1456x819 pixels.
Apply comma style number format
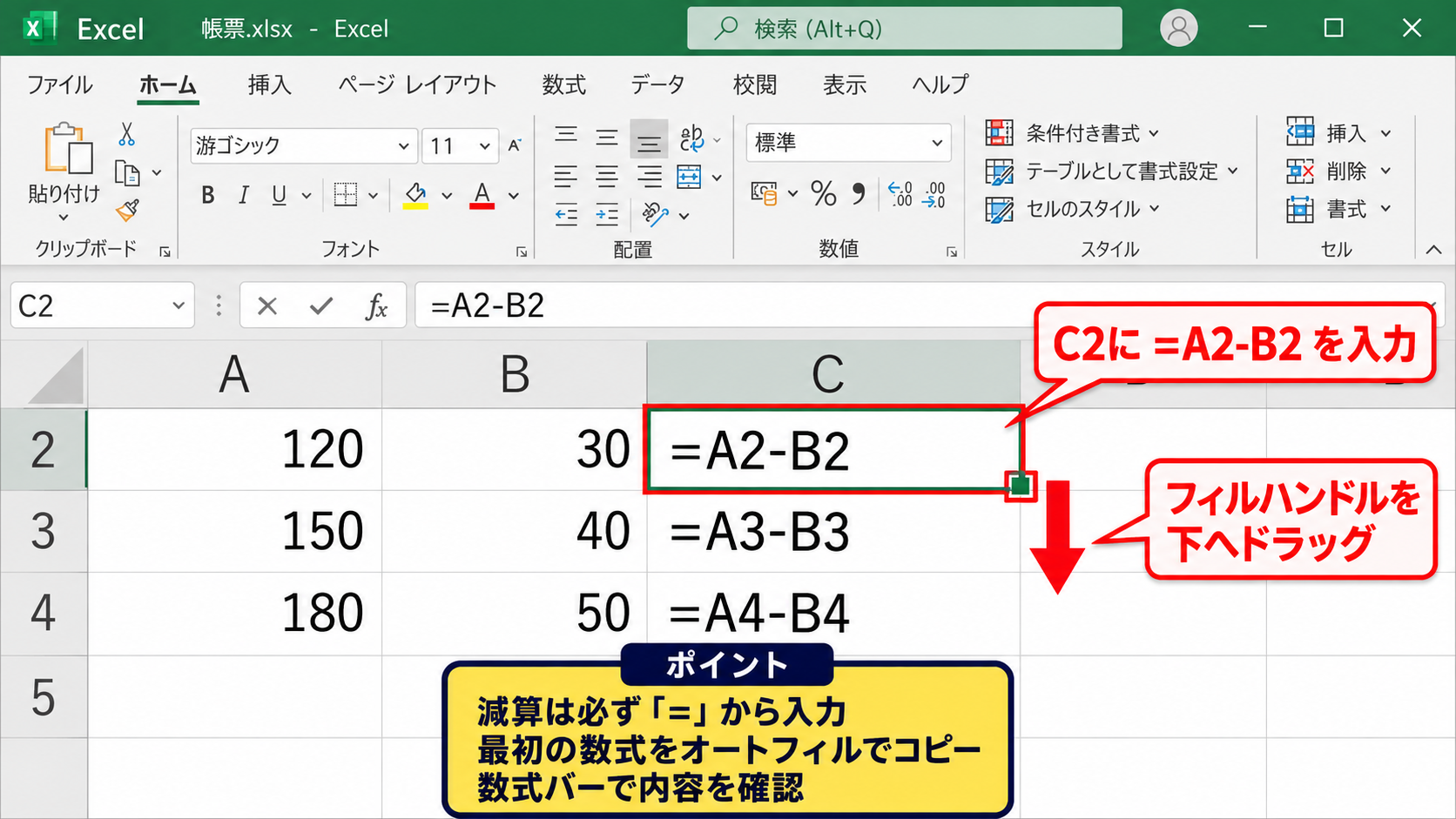pos(859,192)
